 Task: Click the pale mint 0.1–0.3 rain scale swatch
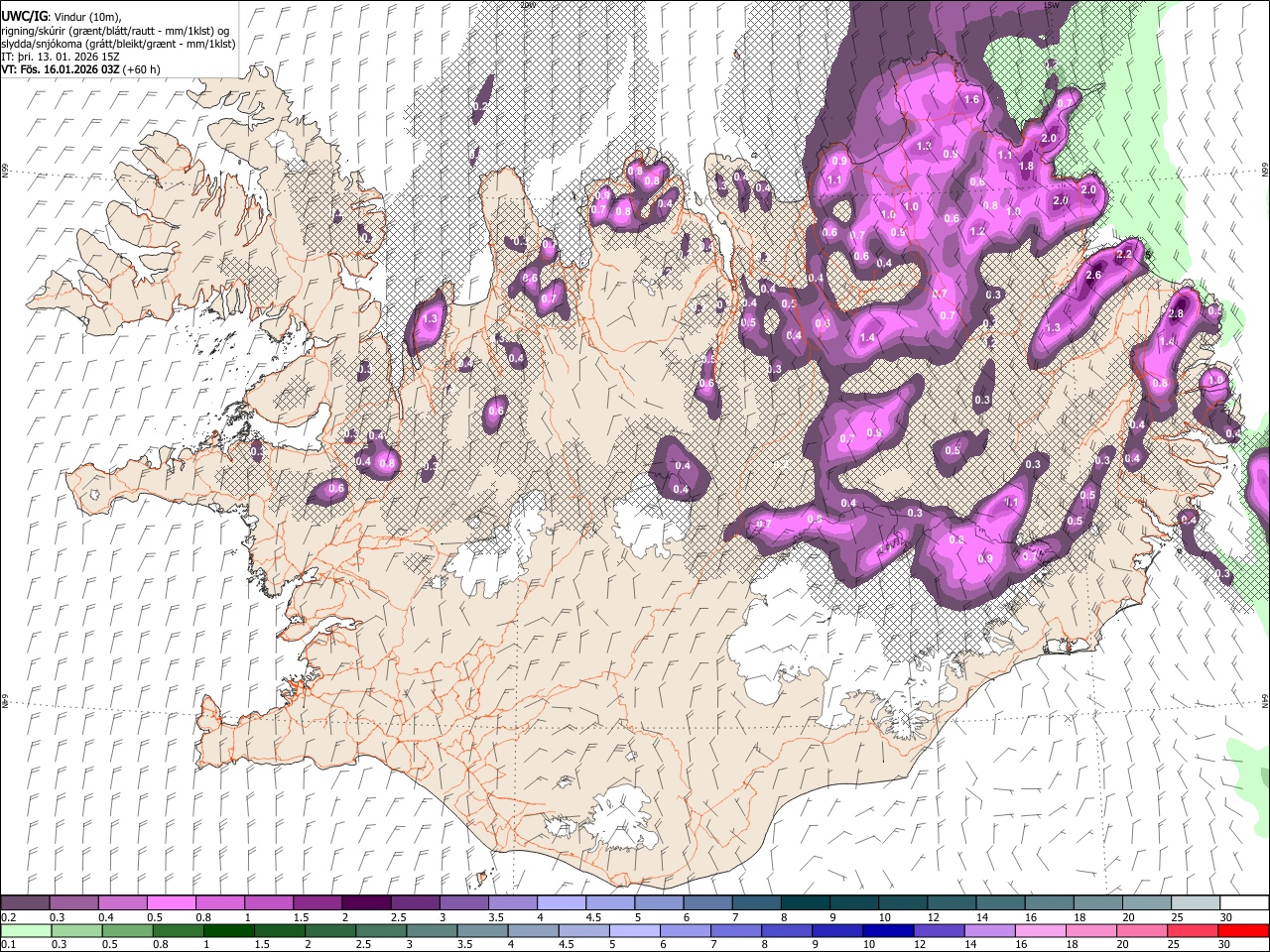tap(25, 930)
